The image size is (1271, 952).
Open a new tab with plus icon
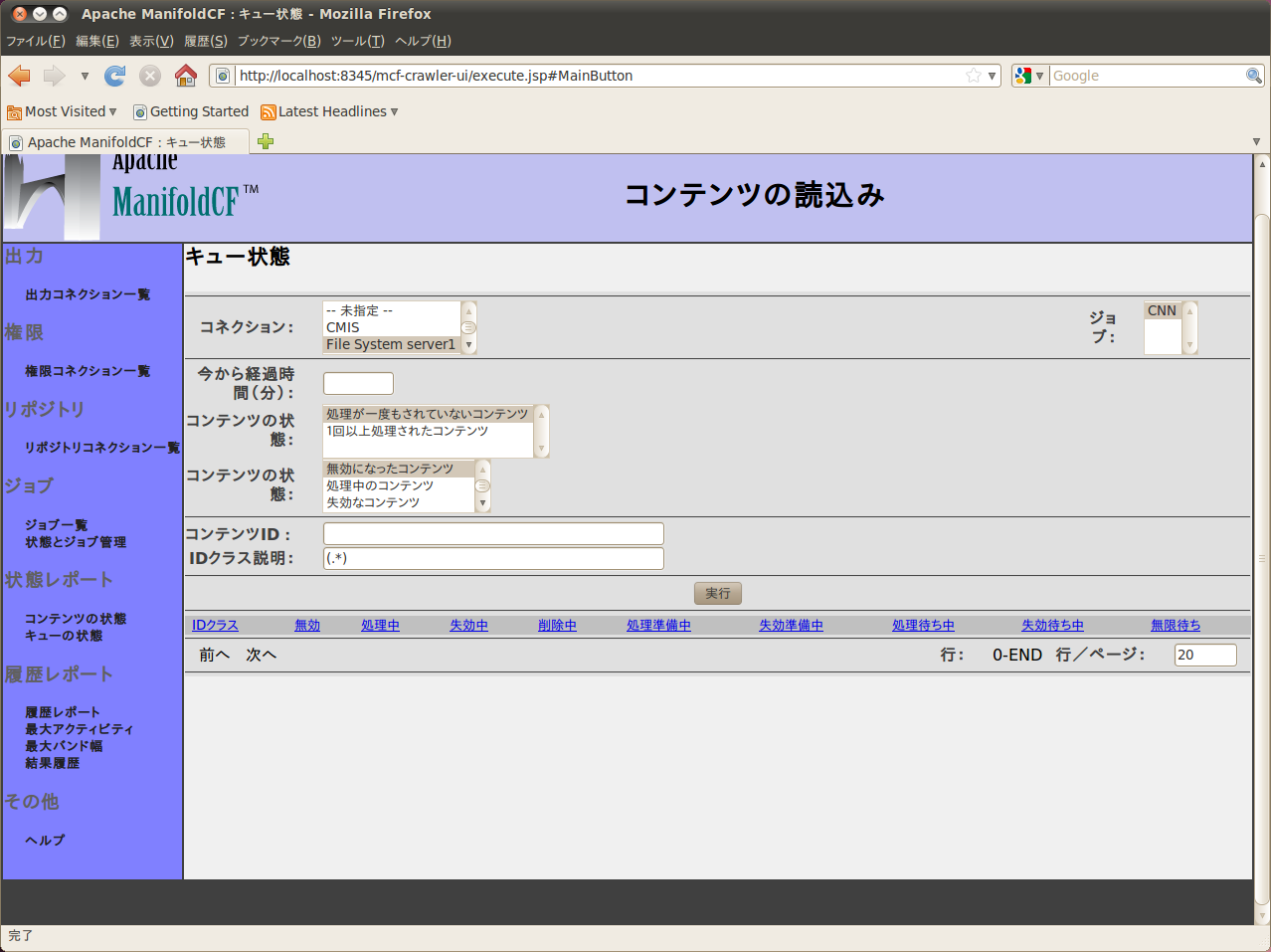tap(266, 142)
